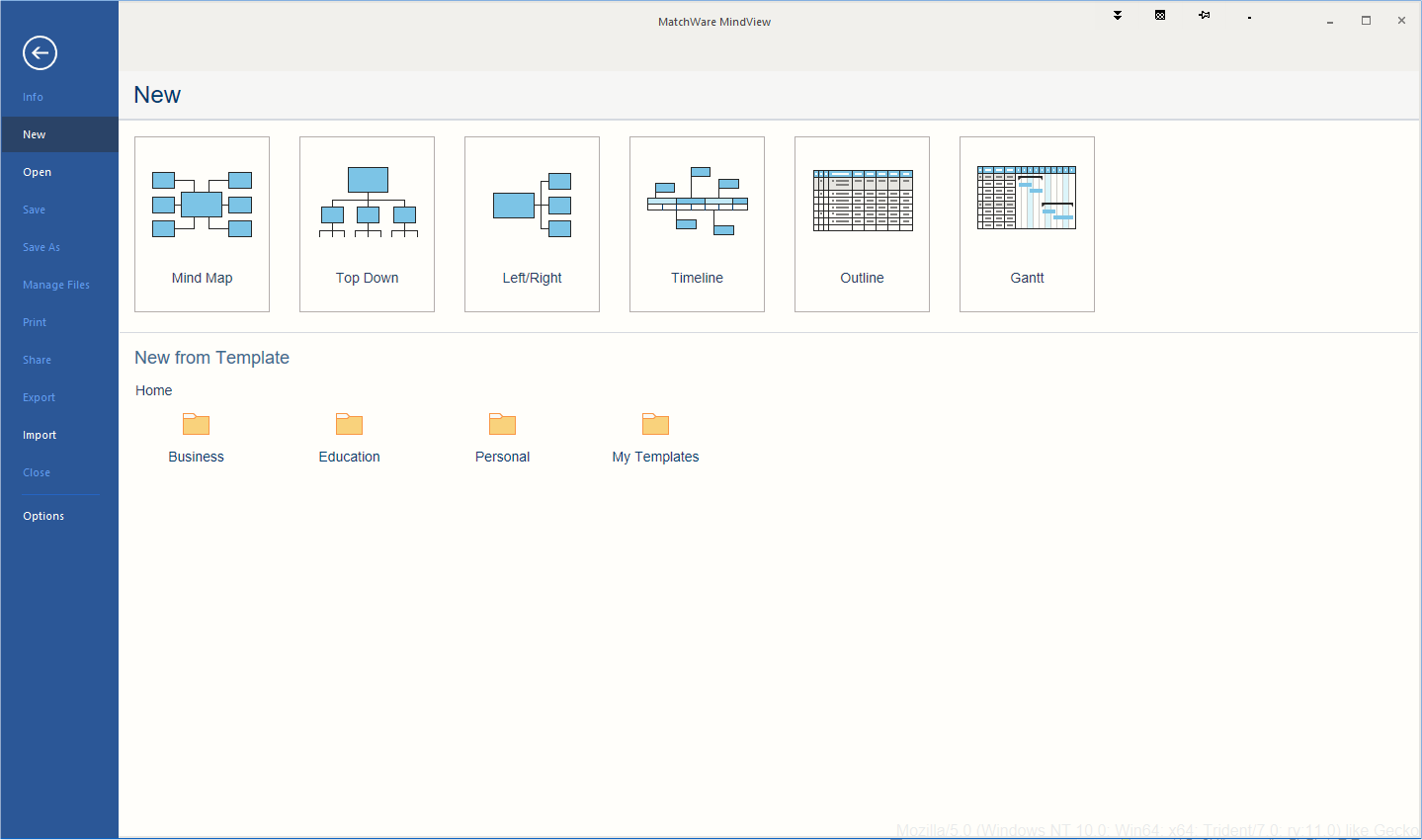Open the Share page
The image size is (1422, 840).
59,360
